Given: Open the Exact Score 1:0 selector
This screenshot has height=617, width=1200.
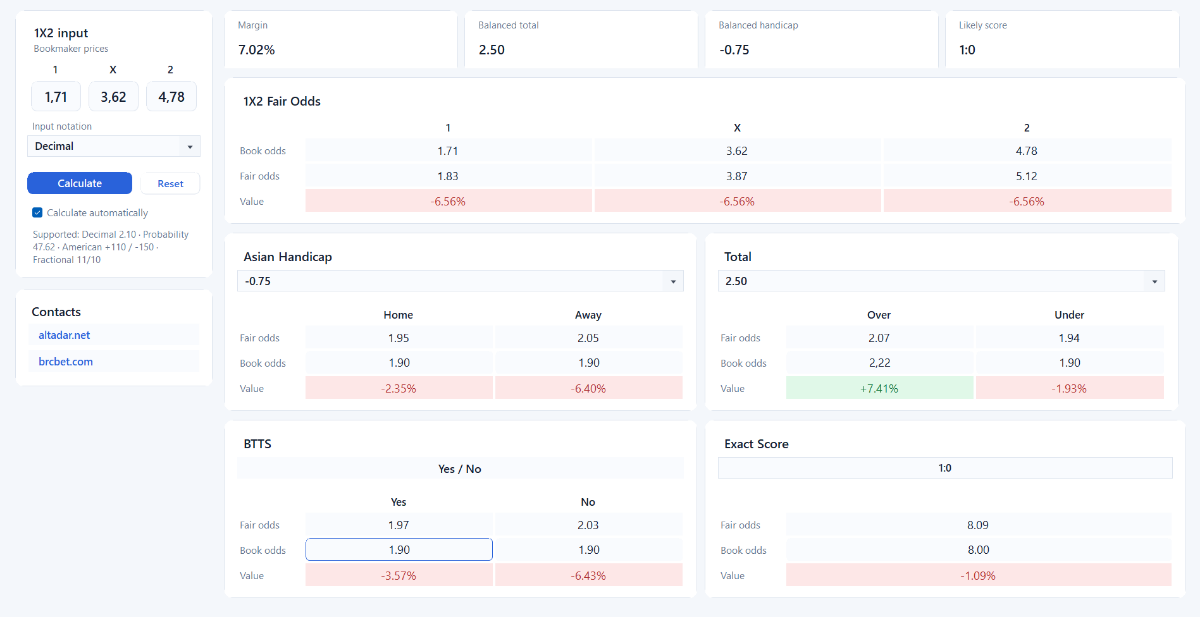Looking at the screenshot, I should (x=945, y=468).
